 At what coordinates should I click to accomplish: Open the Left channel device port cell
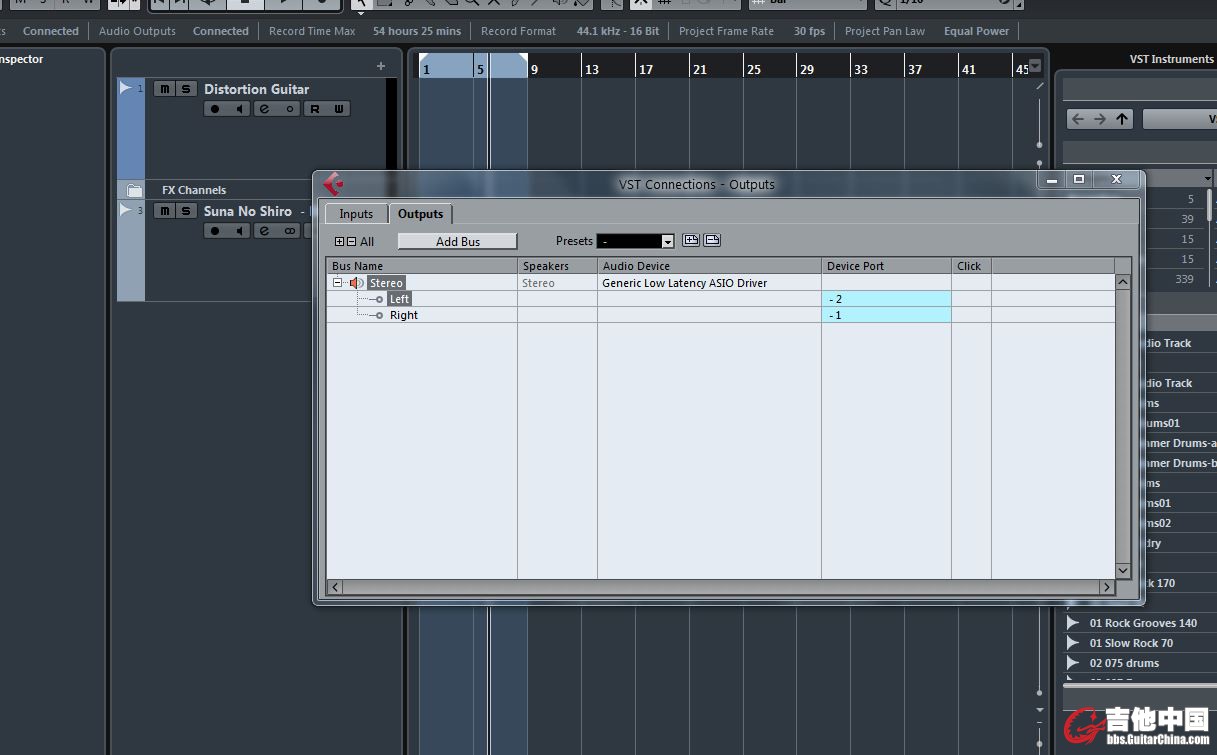(x=886, y=299)
